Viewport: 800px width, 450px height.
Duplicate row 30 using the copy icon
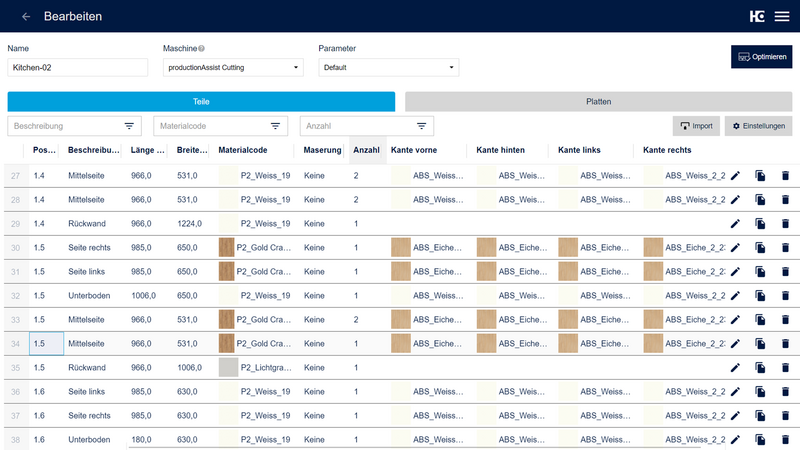click(760, 247)
